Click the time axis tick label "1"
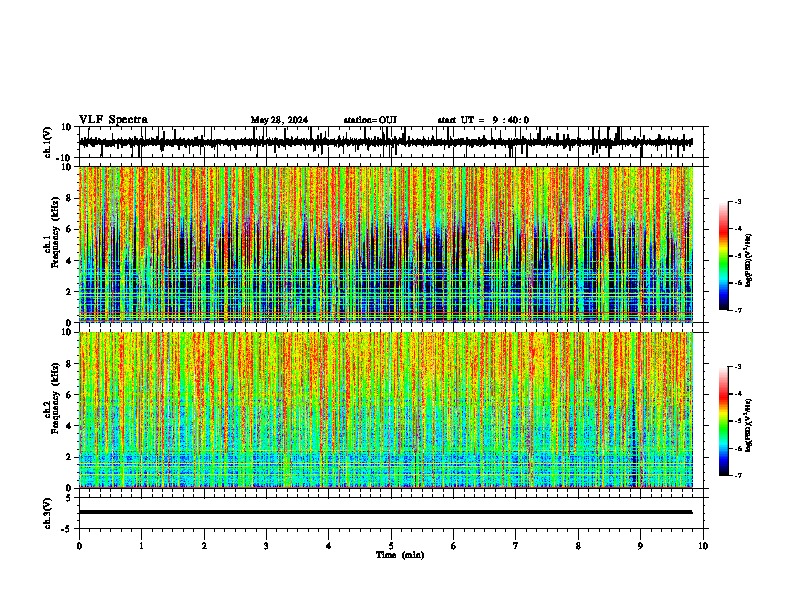 141,546
